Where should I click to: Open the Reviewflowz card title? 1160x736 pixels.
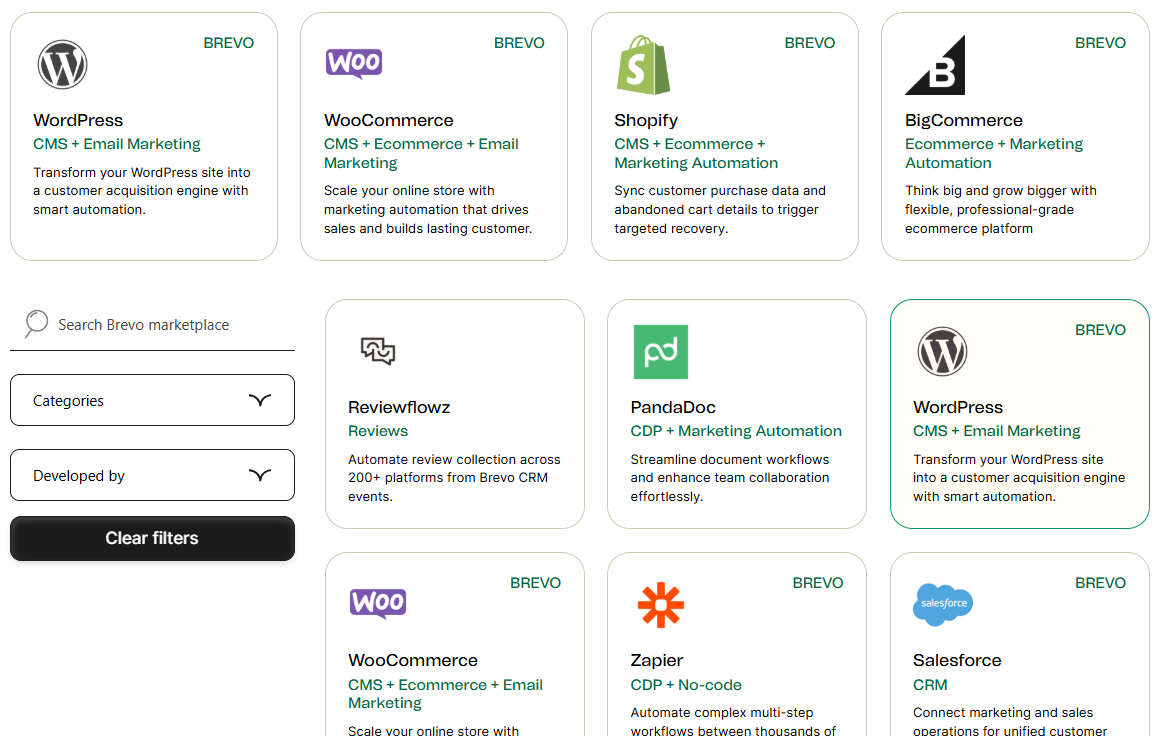[399, 408]
